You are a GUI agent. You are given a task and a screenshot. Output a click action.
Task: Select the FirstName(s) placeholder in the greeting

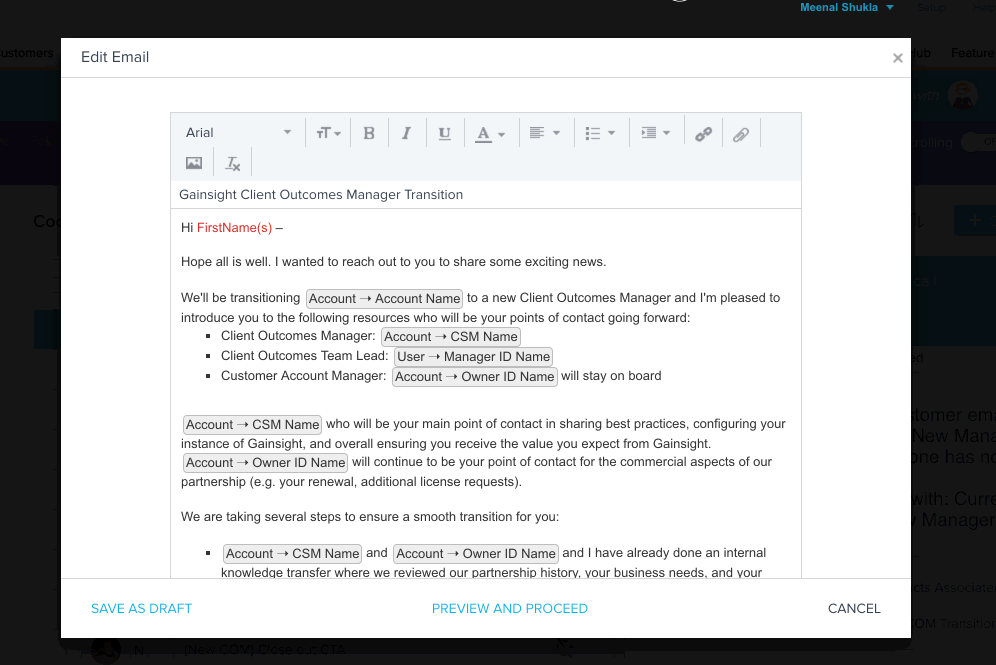coord(234,228)
